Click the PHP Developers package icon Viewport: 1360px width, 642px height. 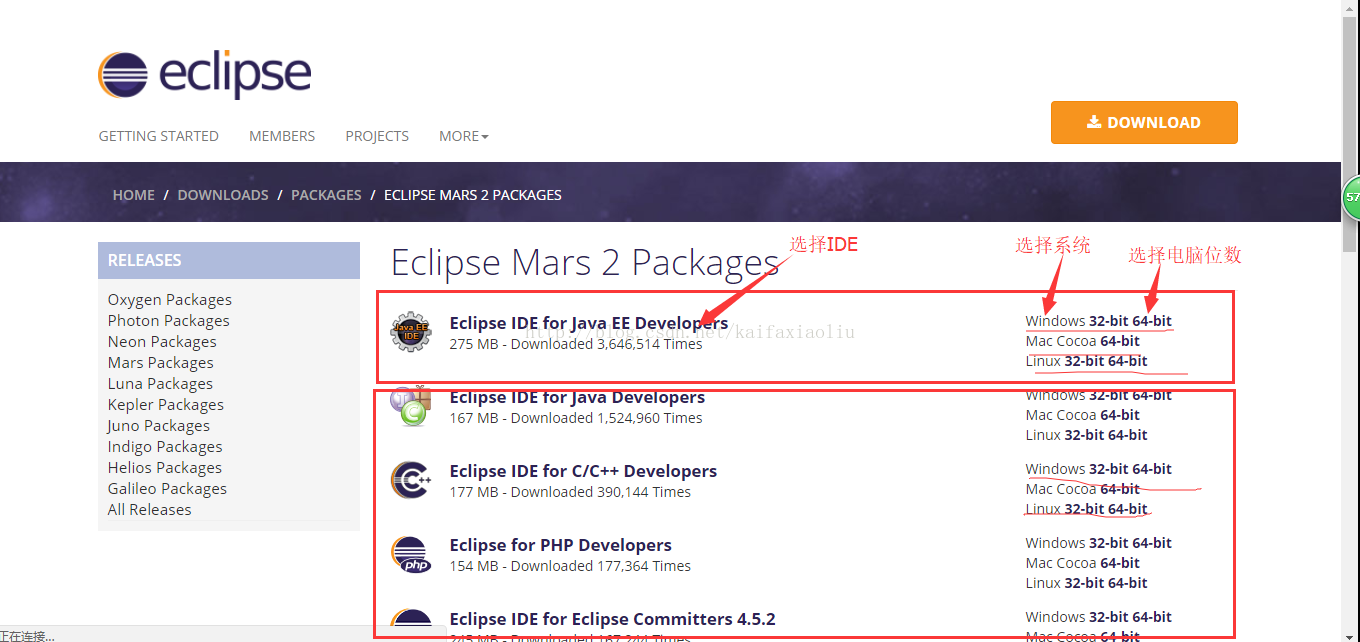point(410,554)
